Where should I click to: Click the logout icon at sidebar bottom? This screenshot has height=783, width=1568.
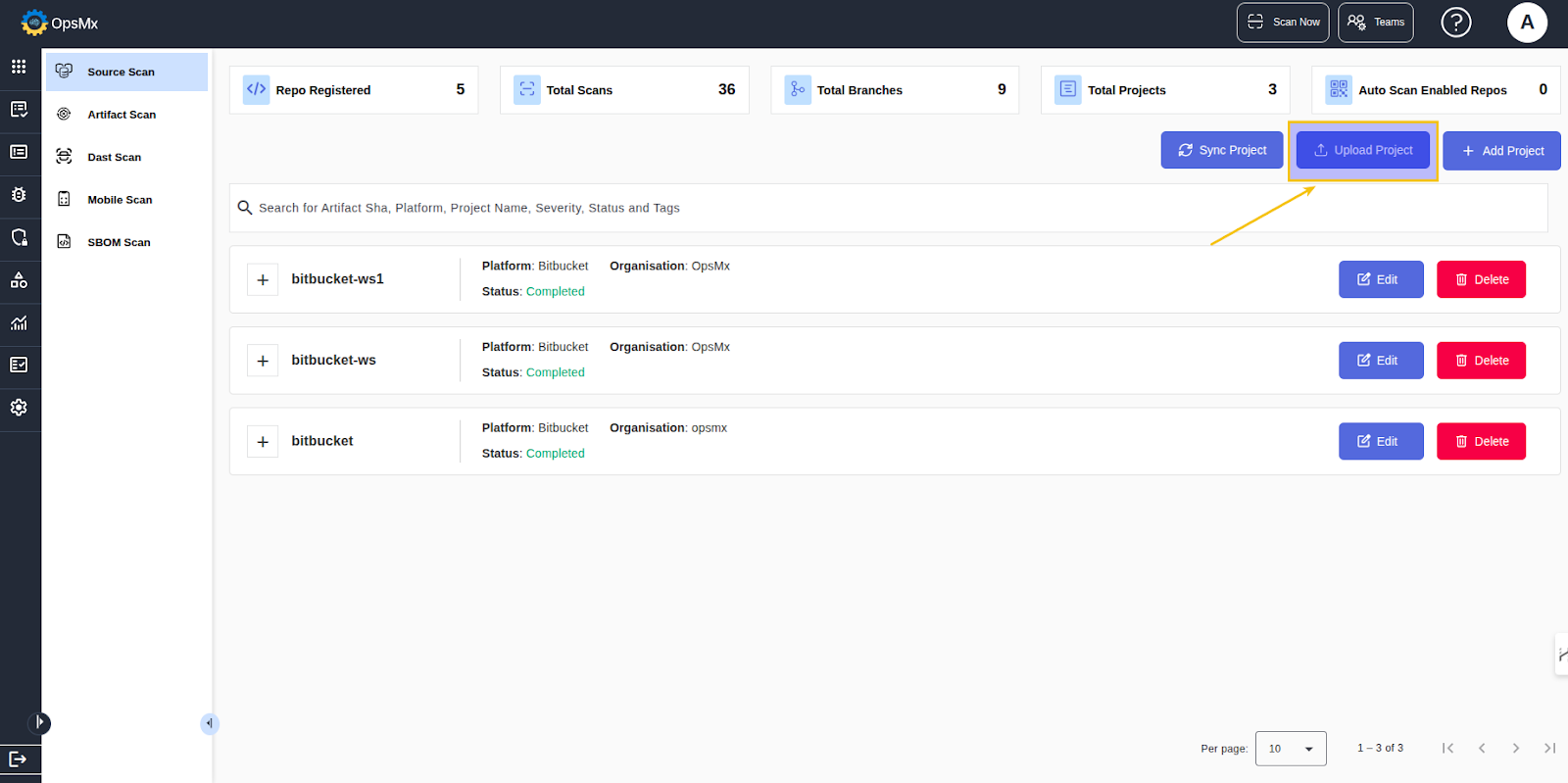coord(18,759)
